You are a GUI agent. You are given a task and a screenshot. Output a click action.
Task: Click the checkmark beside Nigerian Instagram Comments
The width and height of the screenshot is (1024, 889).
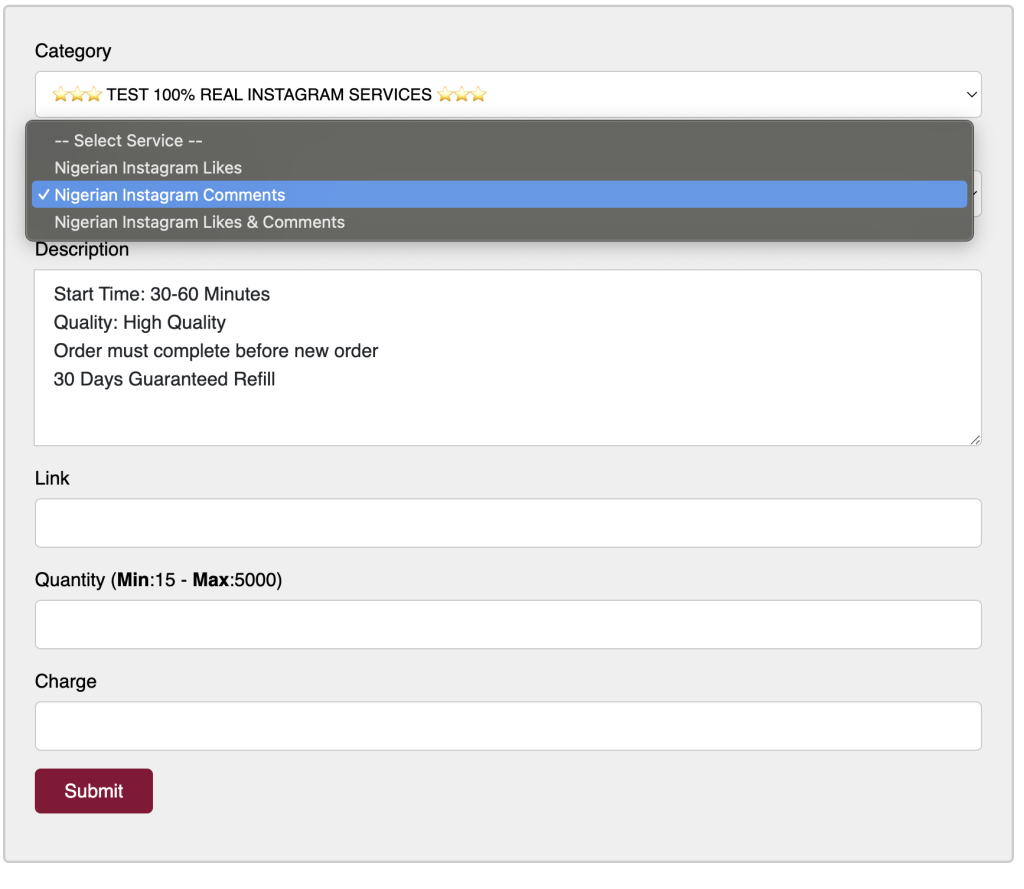(x=44, y=195)
